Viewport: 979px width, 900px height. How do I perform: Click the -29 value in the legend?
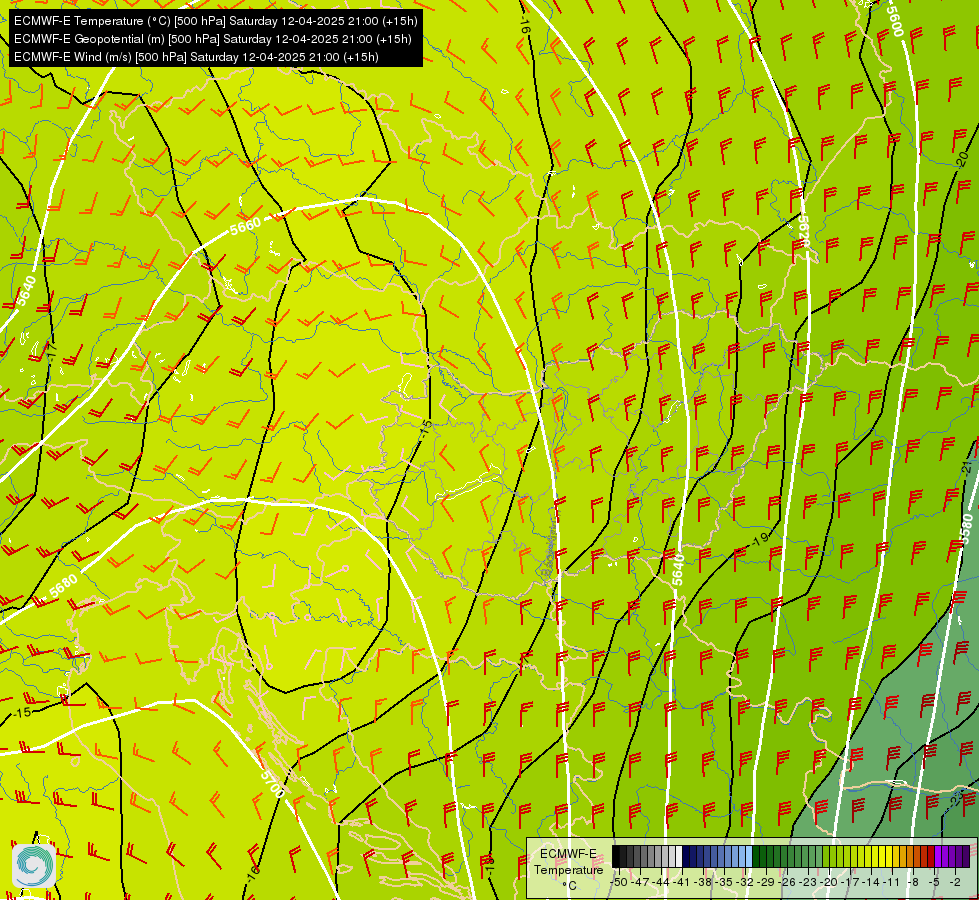pyautogui.click(x=765, y=883)
